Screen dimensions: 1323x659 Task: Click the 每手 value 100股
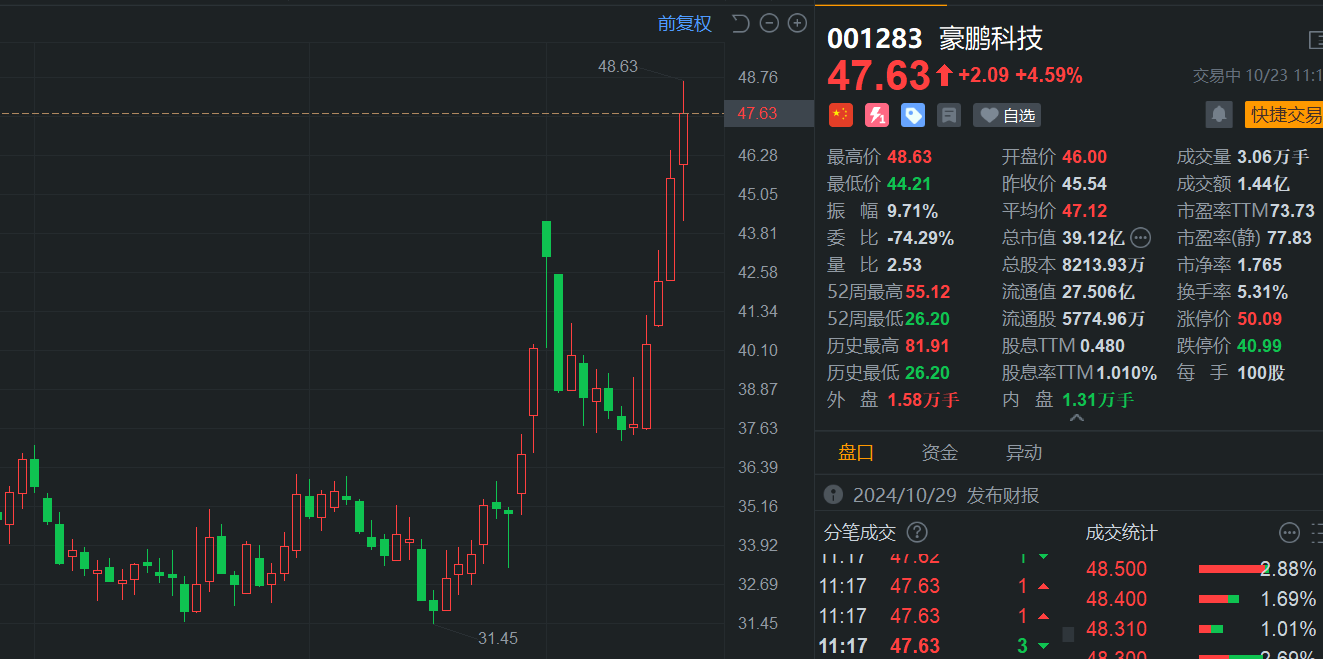pyautogui.click(x=1261, y=373)
